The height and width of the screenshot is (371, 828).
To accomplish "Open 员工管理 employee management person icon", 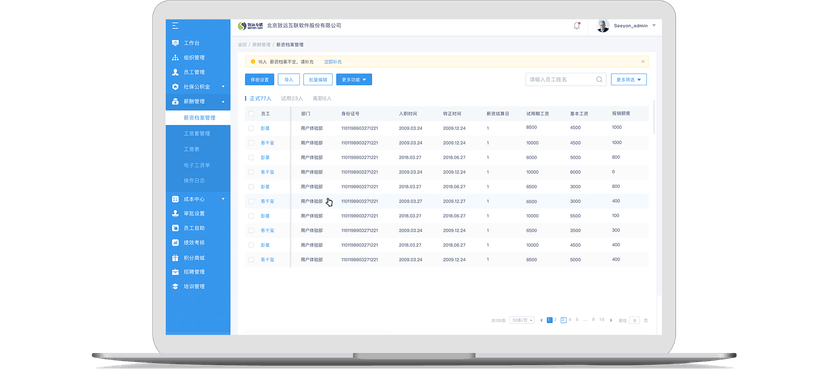I will [175, 72].
